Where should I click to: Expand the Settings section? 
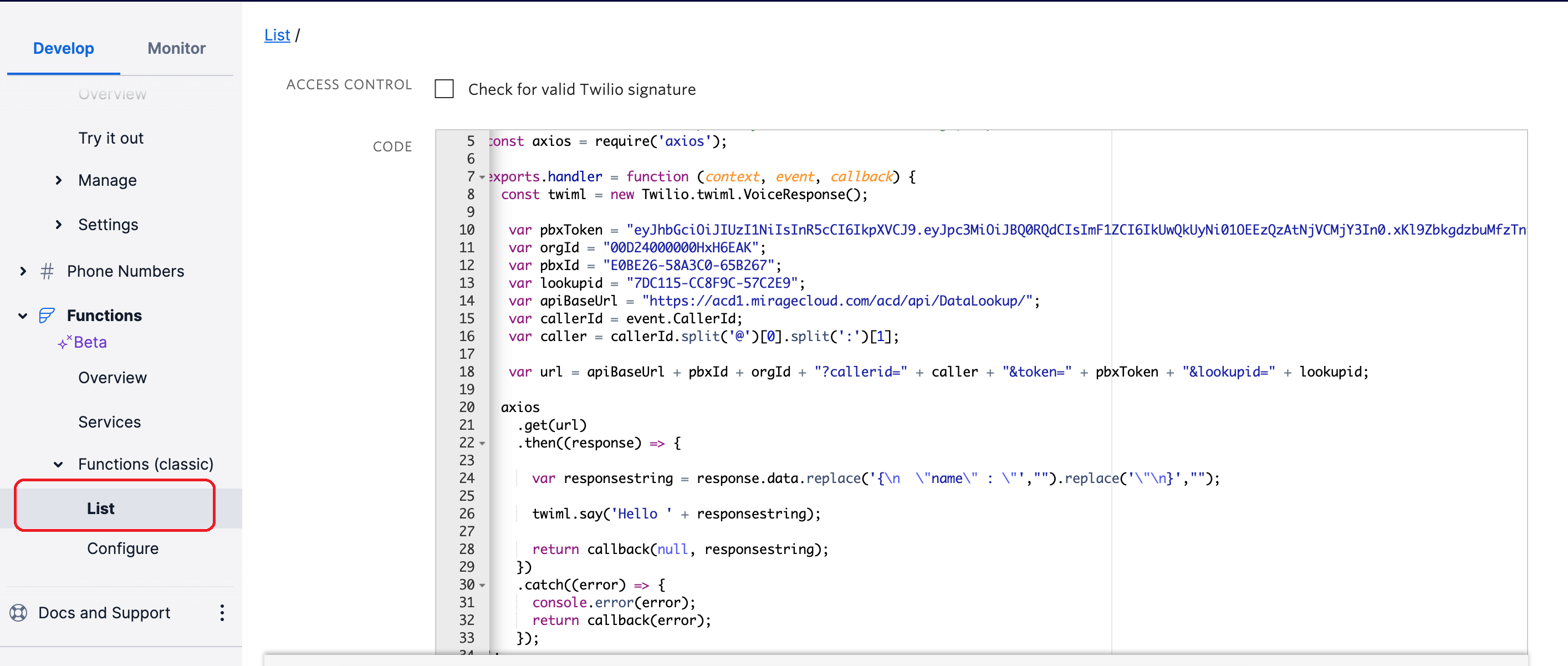point(58,225)
